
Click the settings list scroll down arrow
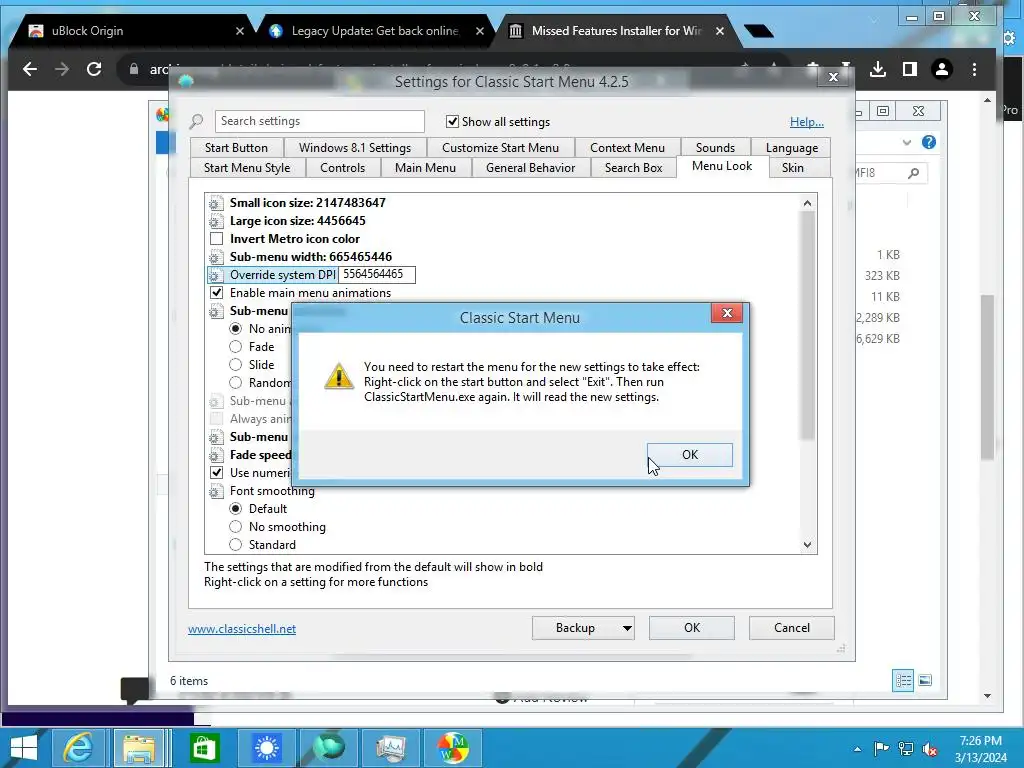(x=807, y=545)
